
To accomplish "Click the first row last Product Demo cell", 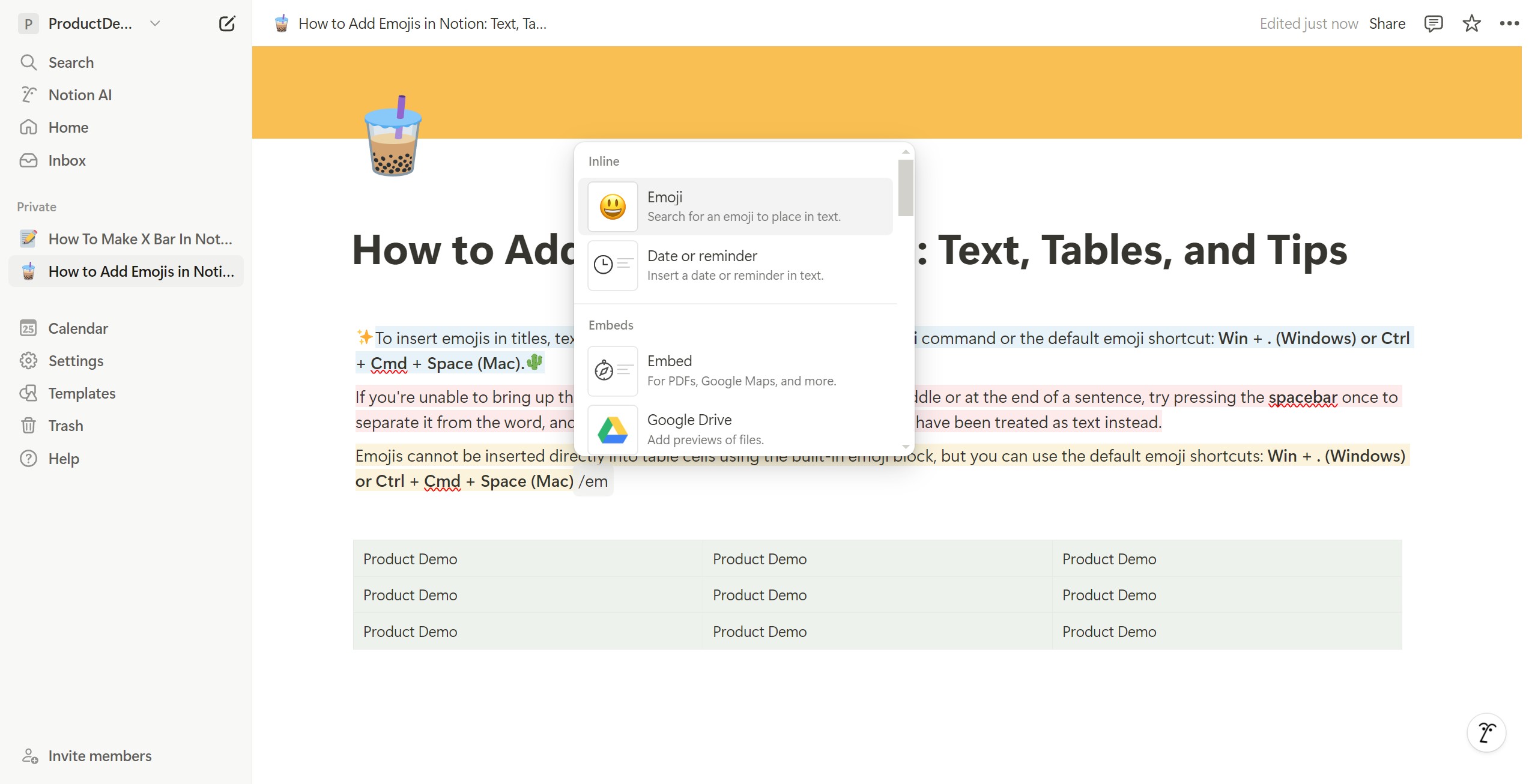I will coord(1227,559).
